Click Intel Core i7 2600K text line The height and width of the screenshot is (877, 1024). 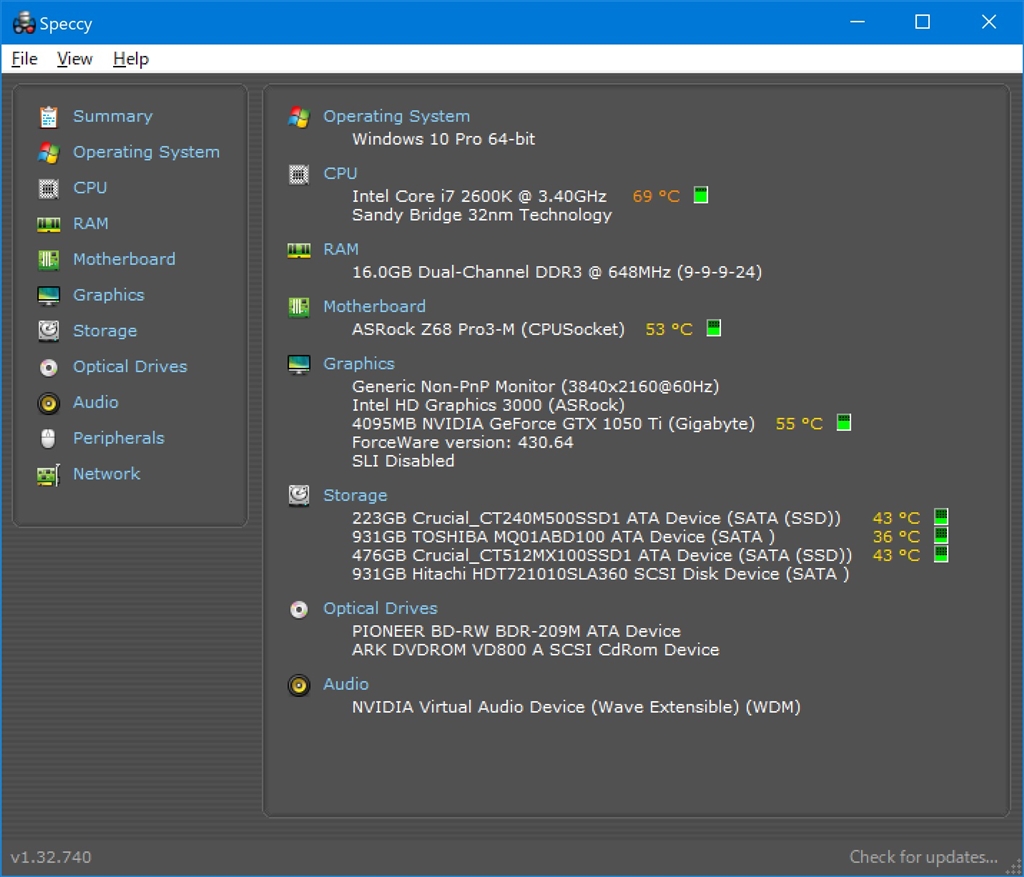(x=479, y=196)
